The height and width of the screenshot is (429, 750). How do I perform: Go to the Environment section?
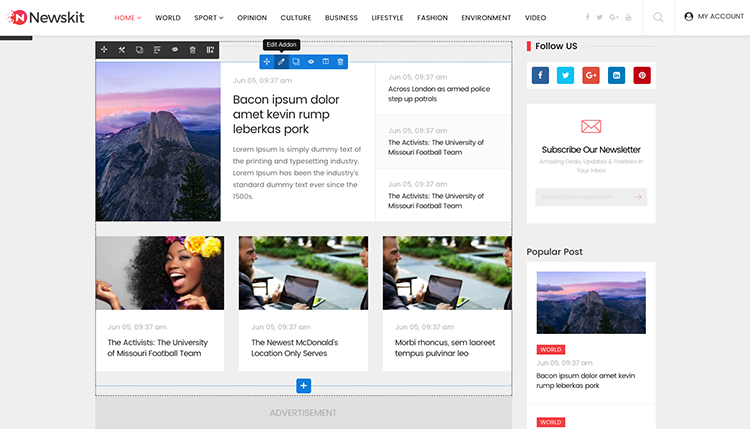[x=486, y=18]
